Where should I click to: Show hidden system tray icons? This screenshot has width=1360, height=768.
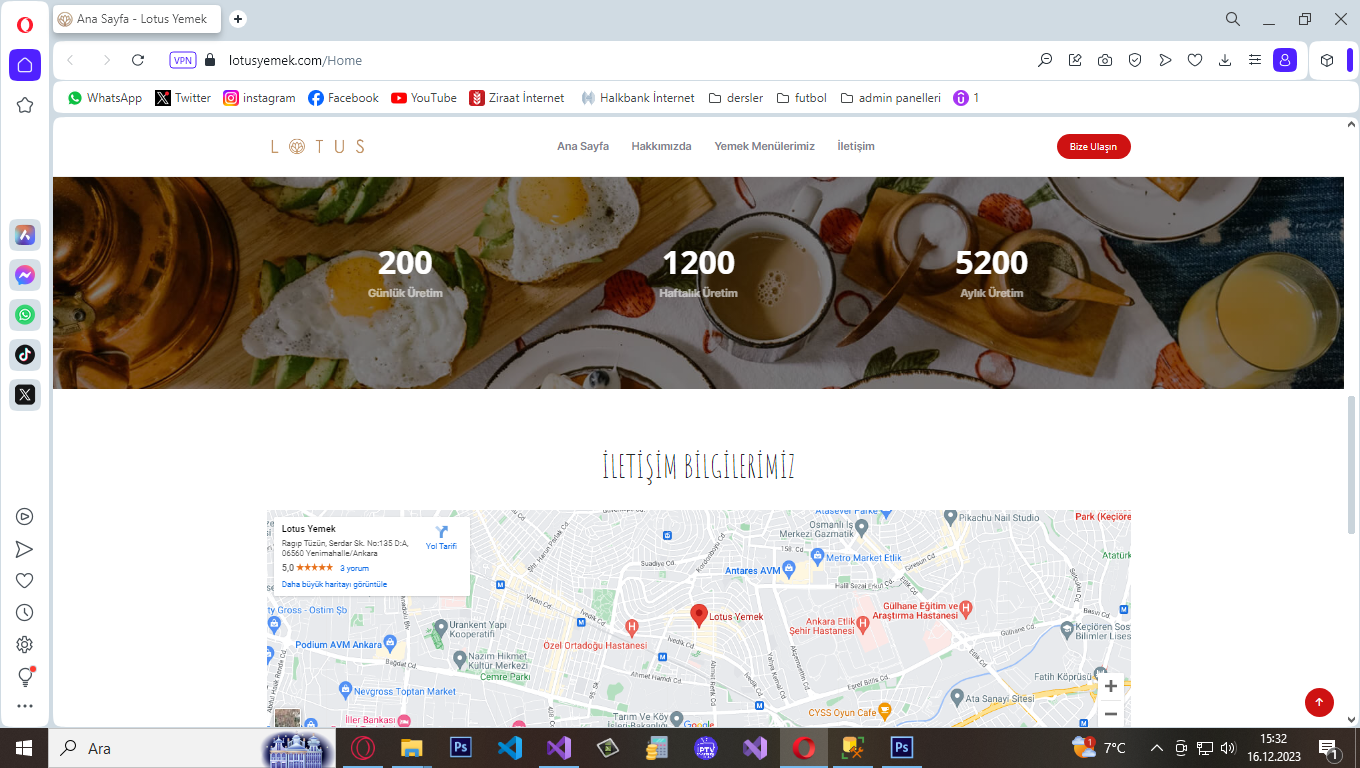[x=1157, y=748]
